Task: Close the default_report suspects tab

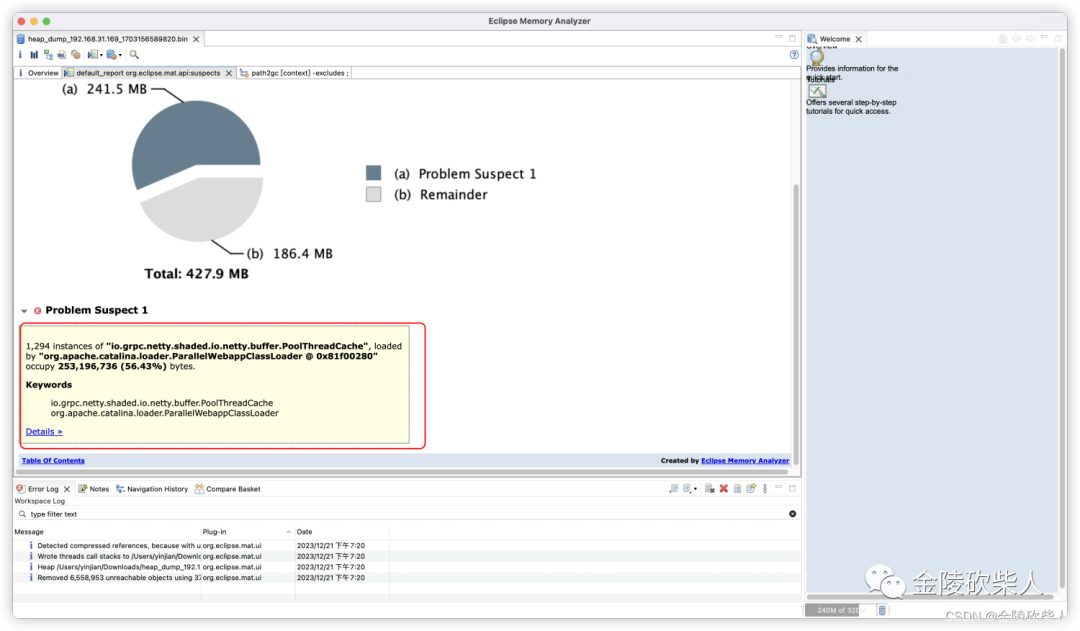Action: tap(229, 73)
